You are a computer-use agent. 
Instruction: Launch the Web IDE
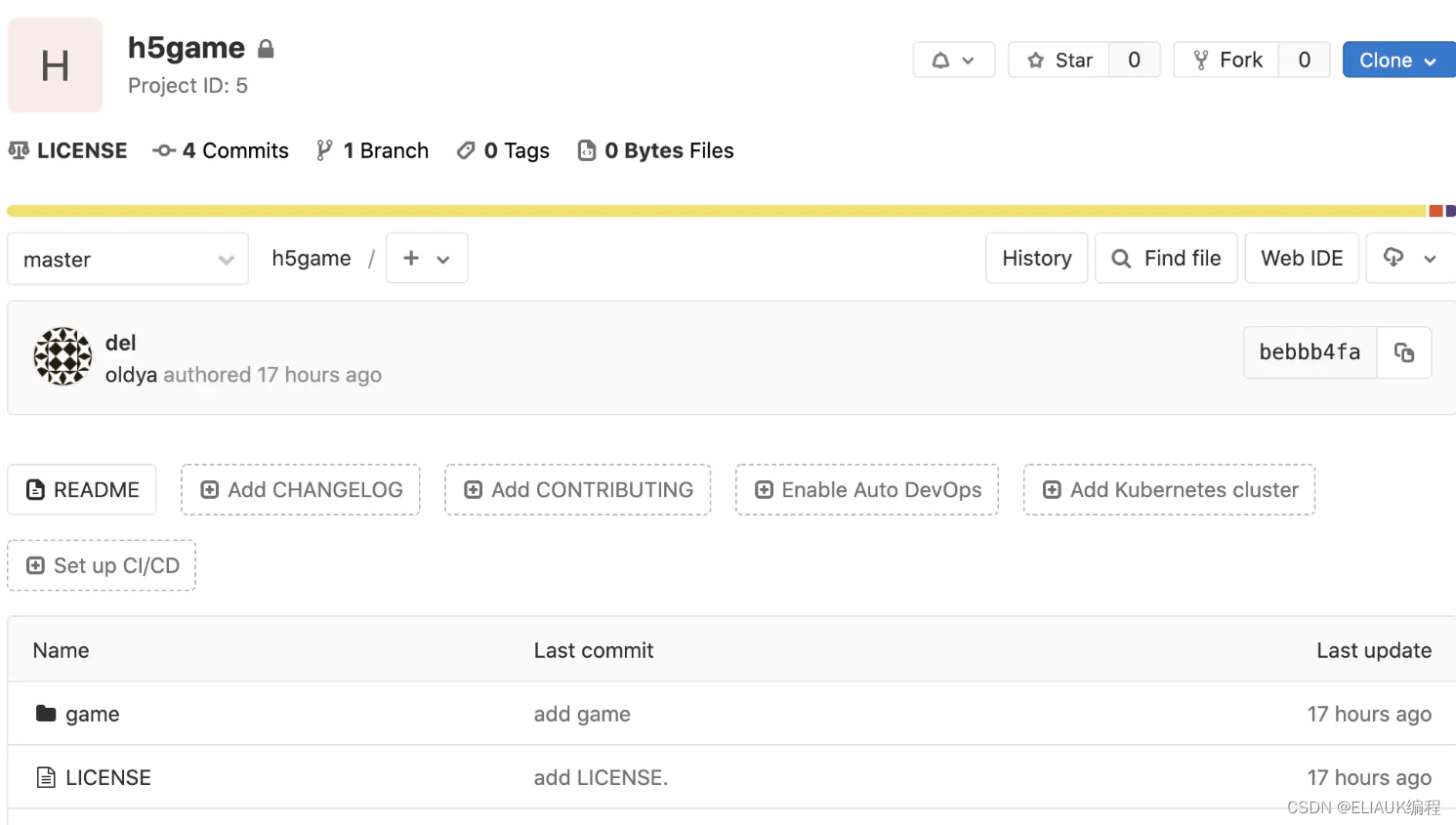pos(1302,259)
